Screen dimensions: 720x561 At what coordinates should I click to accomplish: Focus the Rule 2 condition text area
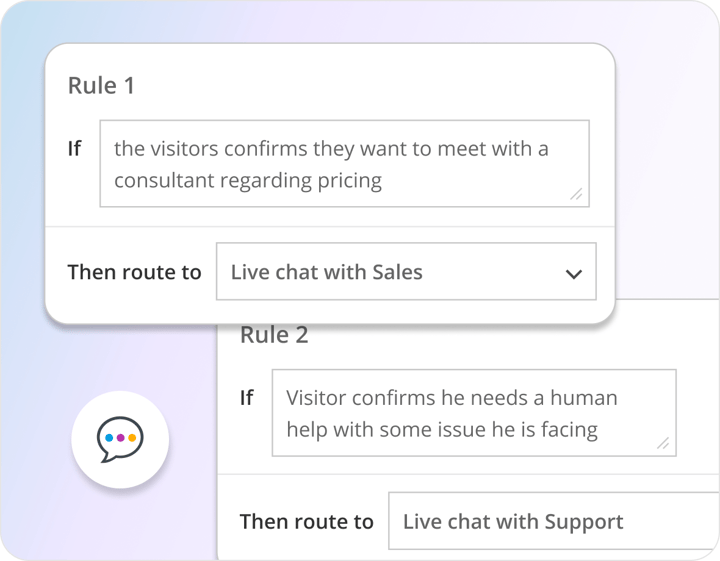pos(473,413)
